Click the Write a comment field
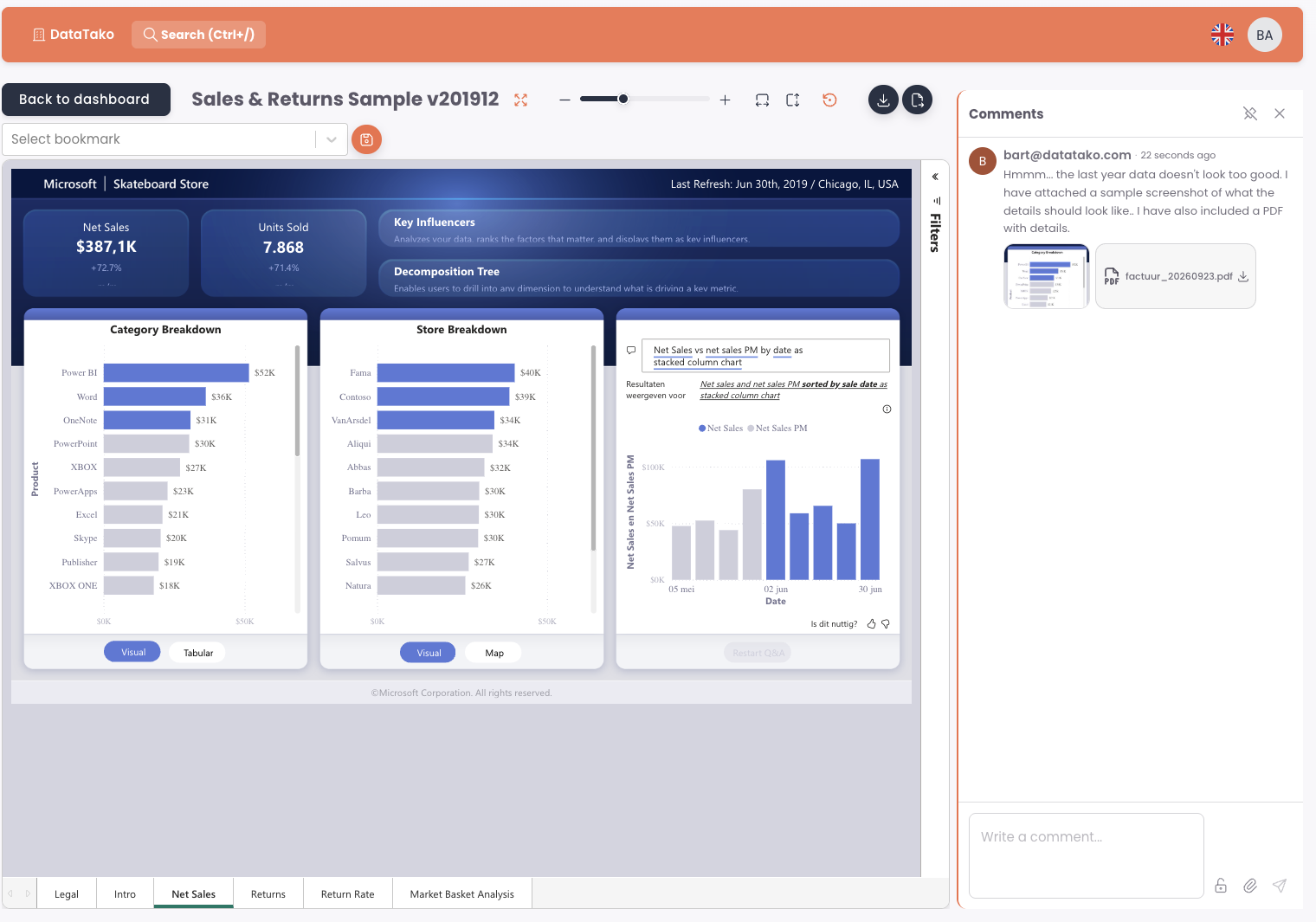Image resolution: width=1316 pixels, height=922 pixels. pos(1087,855)
